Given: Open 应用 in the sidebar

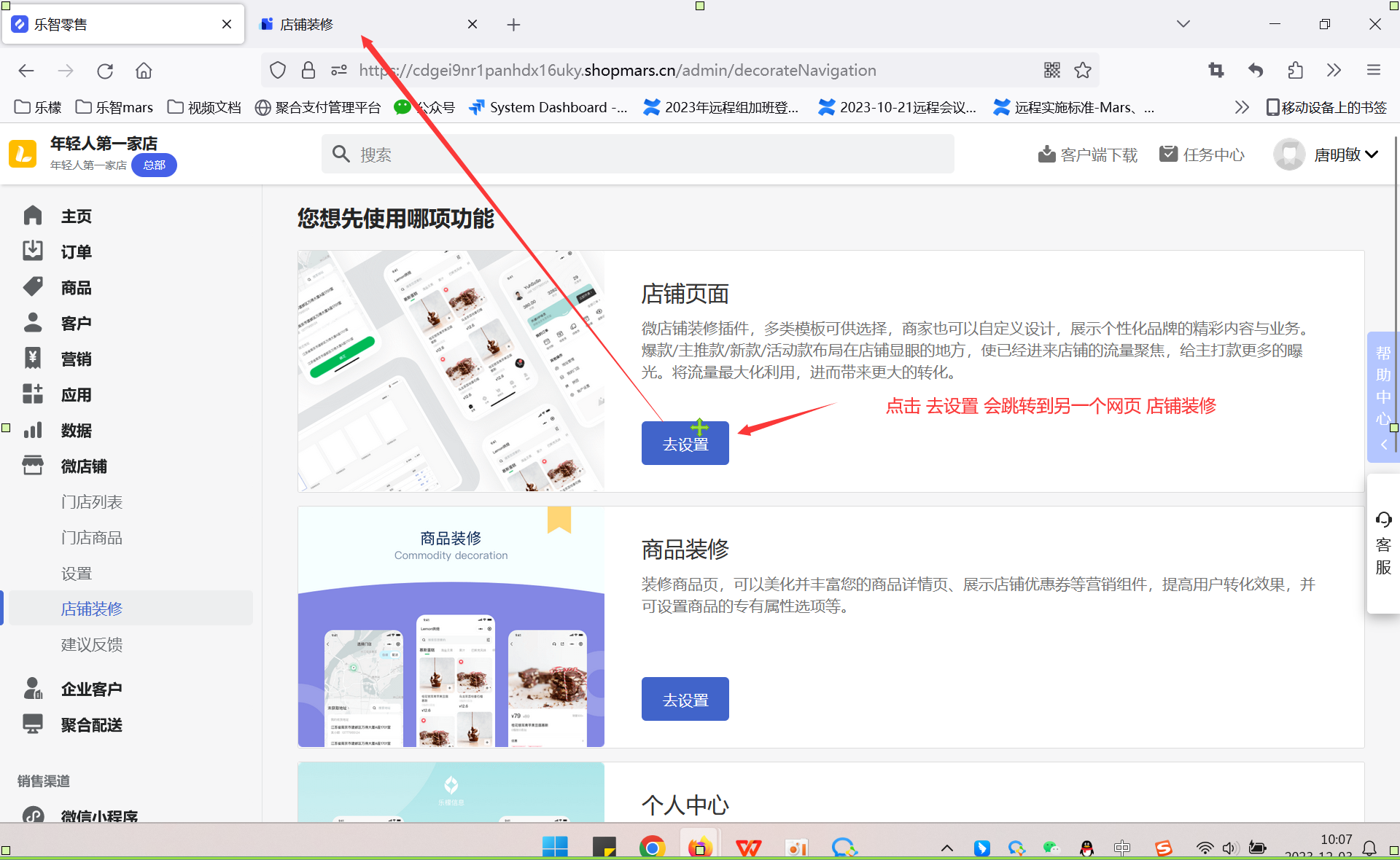Looking at the screenshot, I should (x=76, y=395).
